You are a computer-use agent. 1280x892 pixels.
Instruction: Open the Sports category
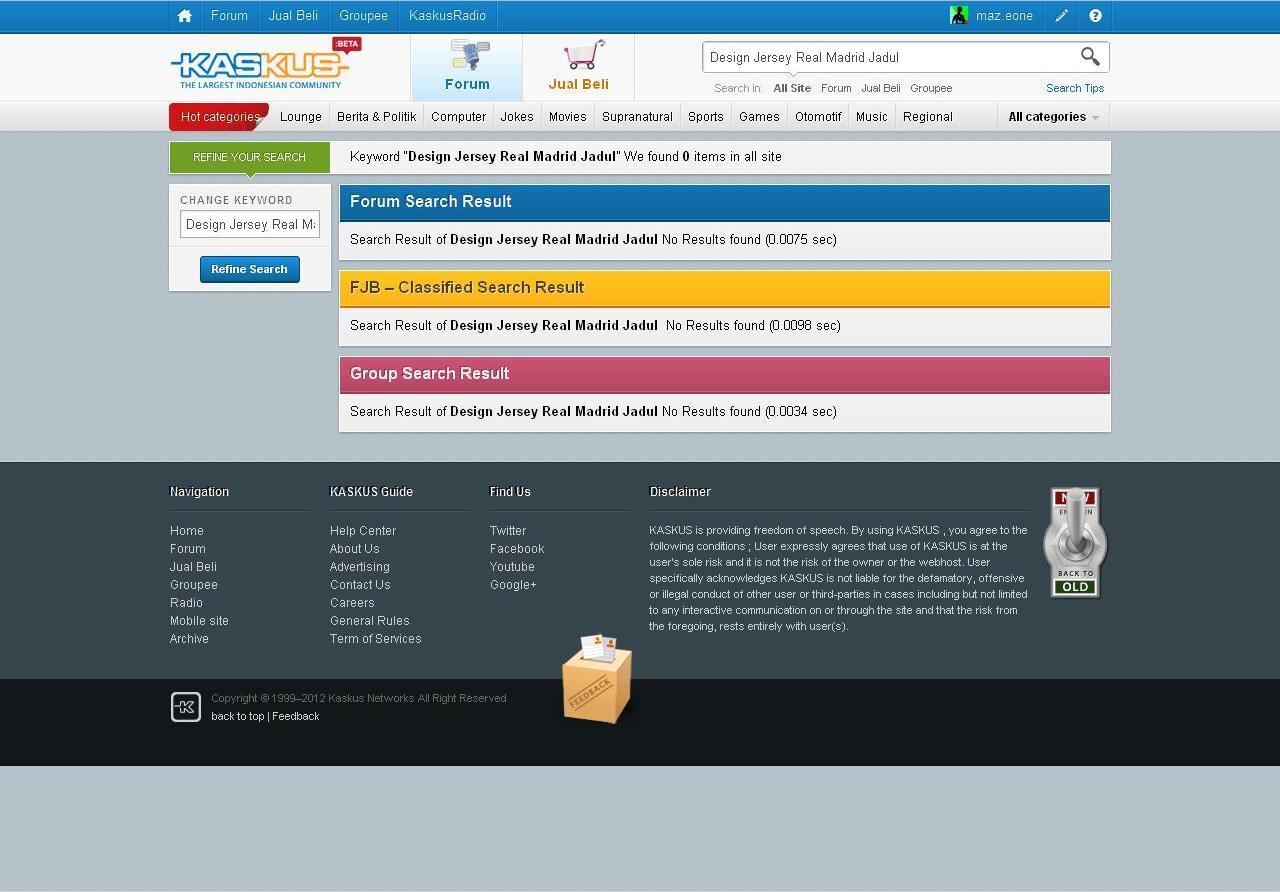pyautogui.click(x=706, y=117)
